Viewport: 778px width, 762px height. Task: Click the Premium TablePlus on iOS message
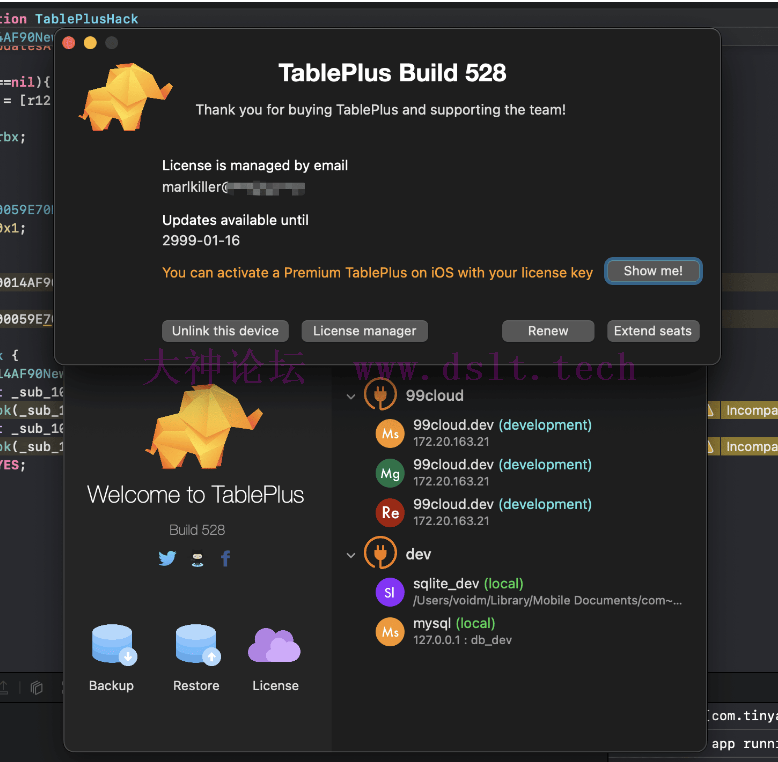click(x=378, y=273)
